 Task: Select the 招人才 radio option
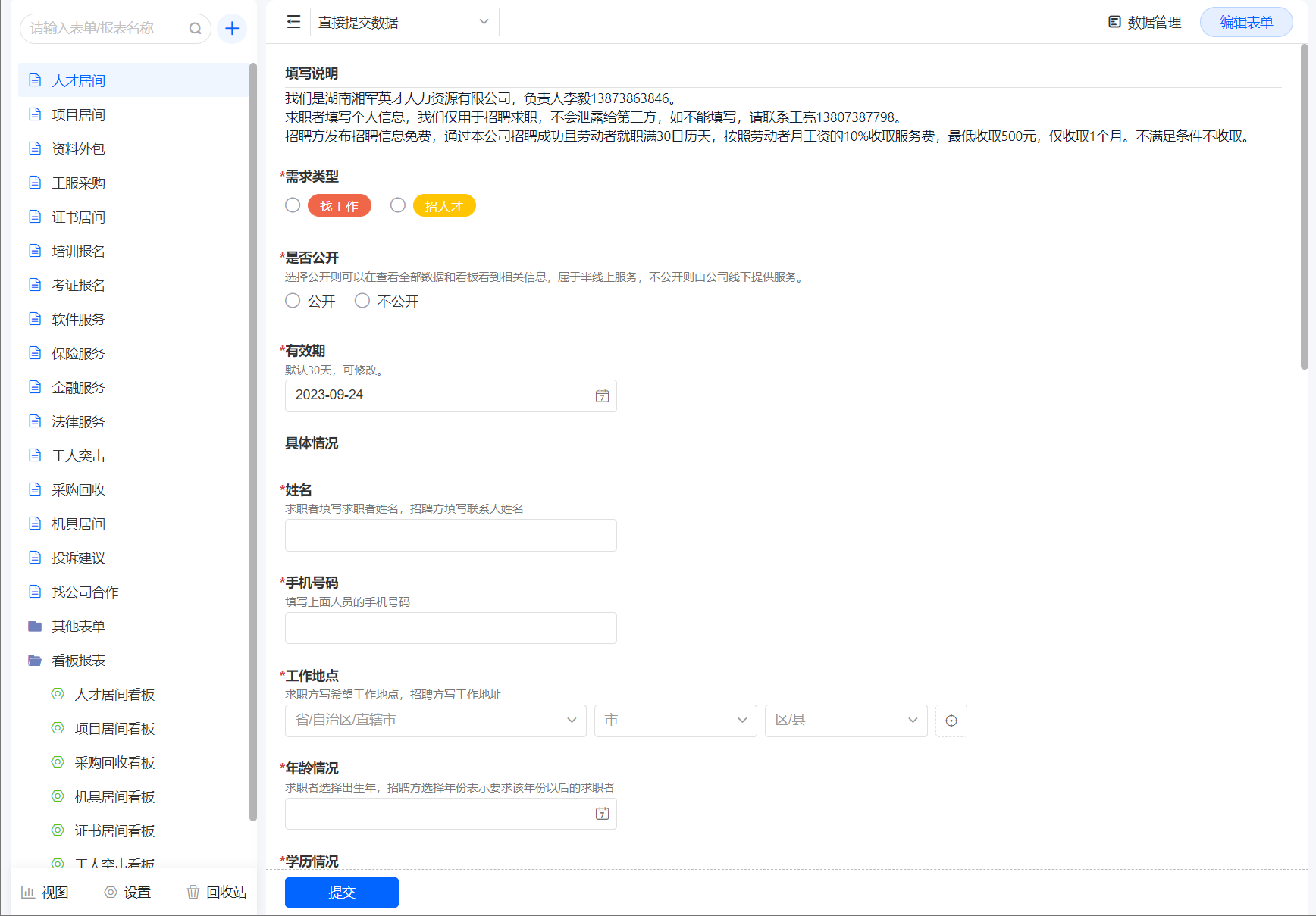coord(398,205)
